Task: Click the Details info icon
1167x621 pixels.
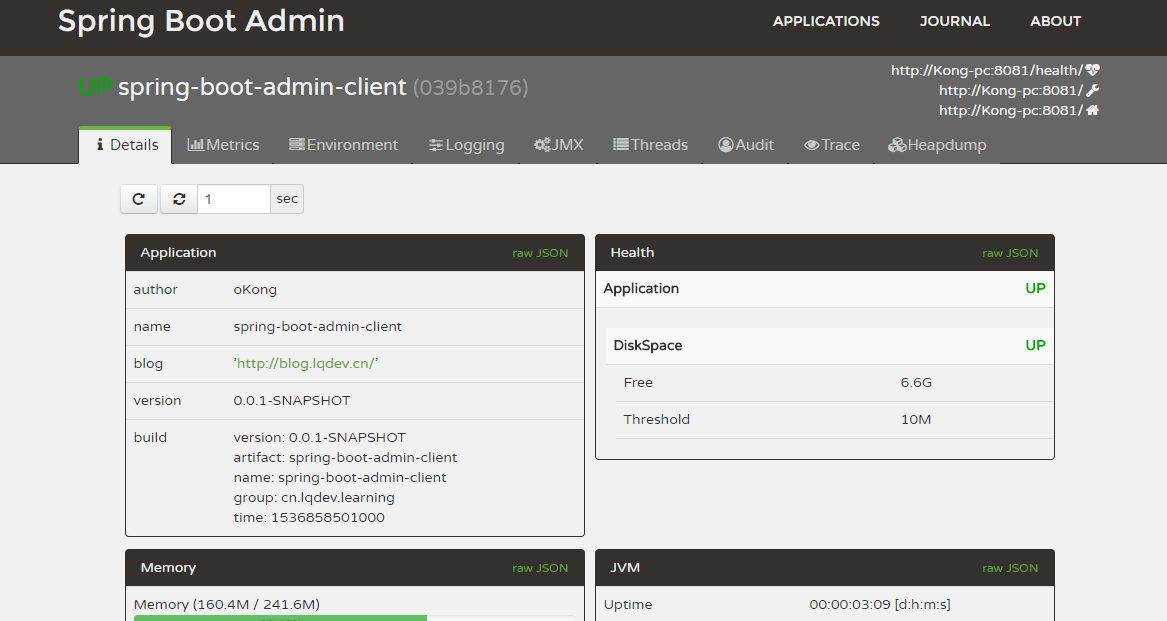Action: tap(100, 144)
